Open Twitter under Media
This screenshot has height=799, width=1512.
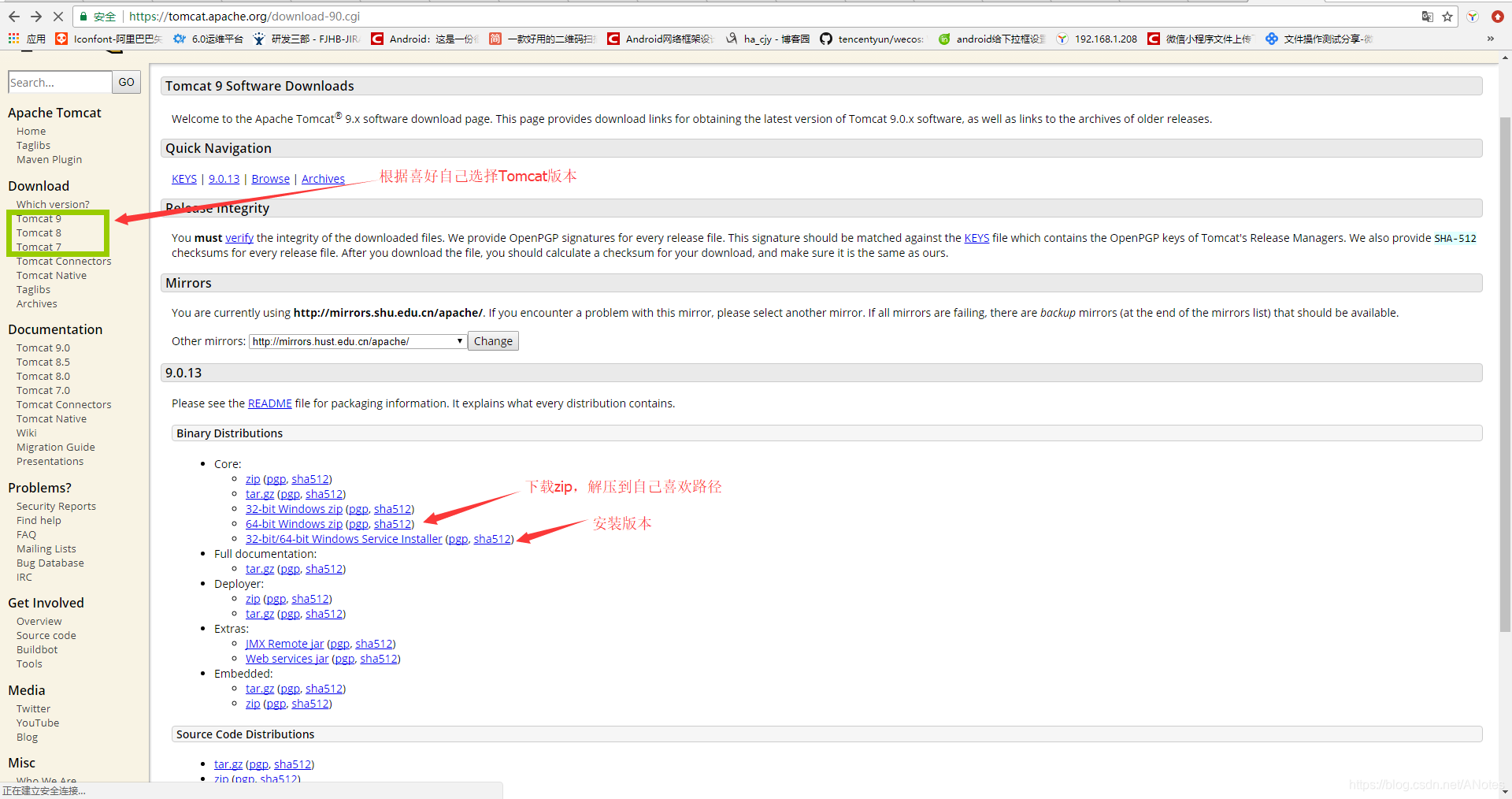[33, 709]
